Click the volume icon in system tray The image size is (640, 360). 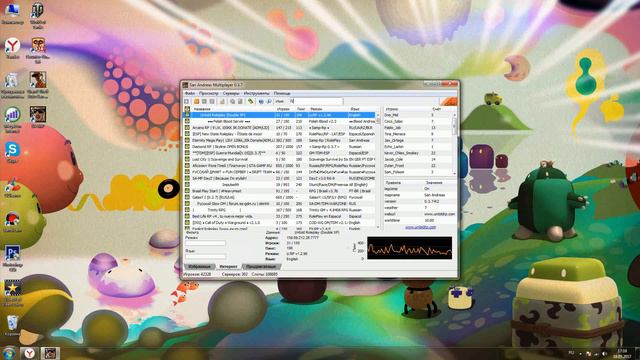pos(604,353)
